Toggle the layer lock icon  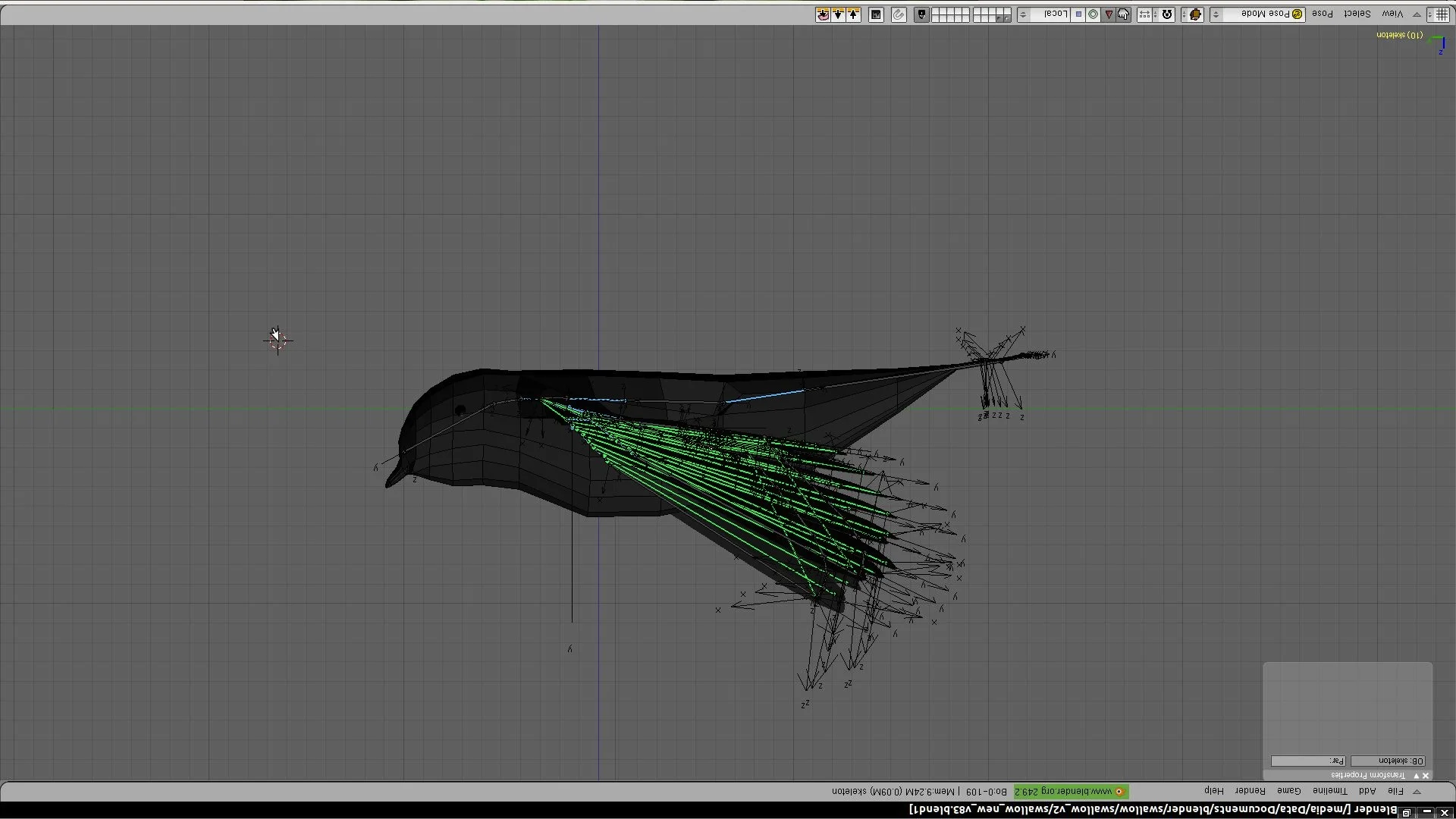921,14
